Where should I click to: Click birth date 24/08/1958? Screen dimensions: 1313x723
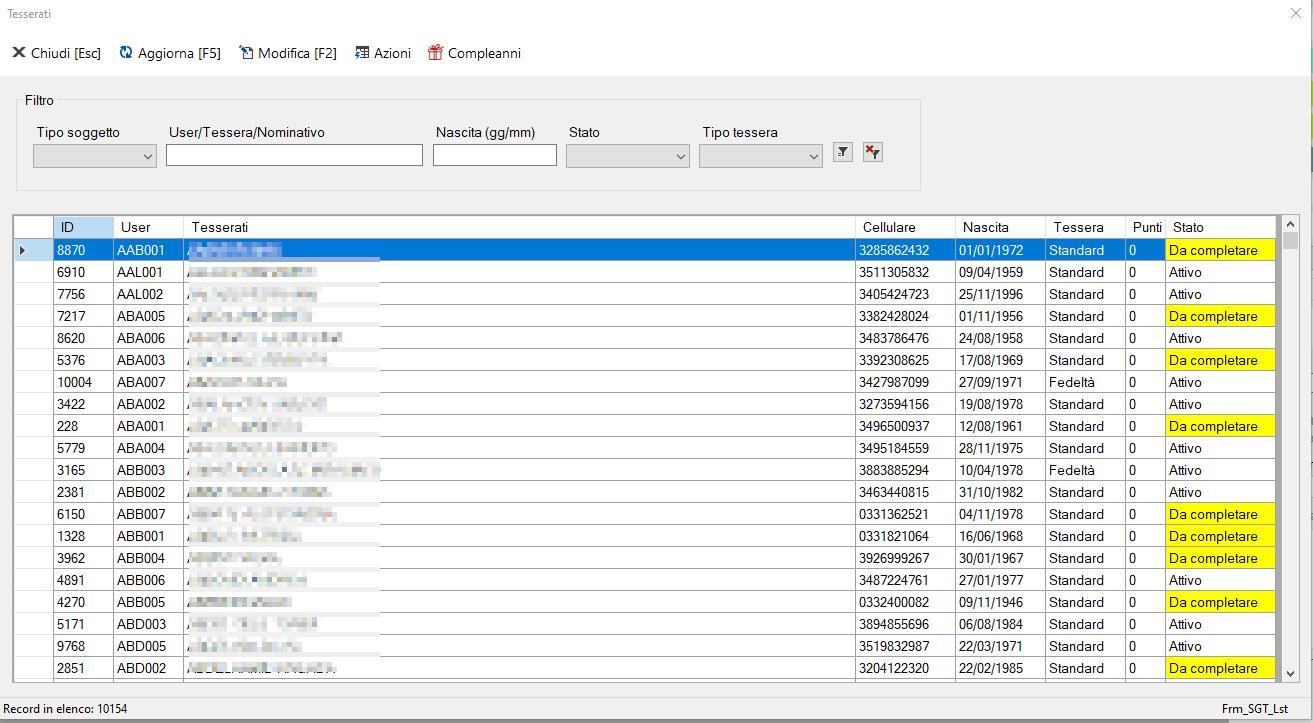[1001, 338]
